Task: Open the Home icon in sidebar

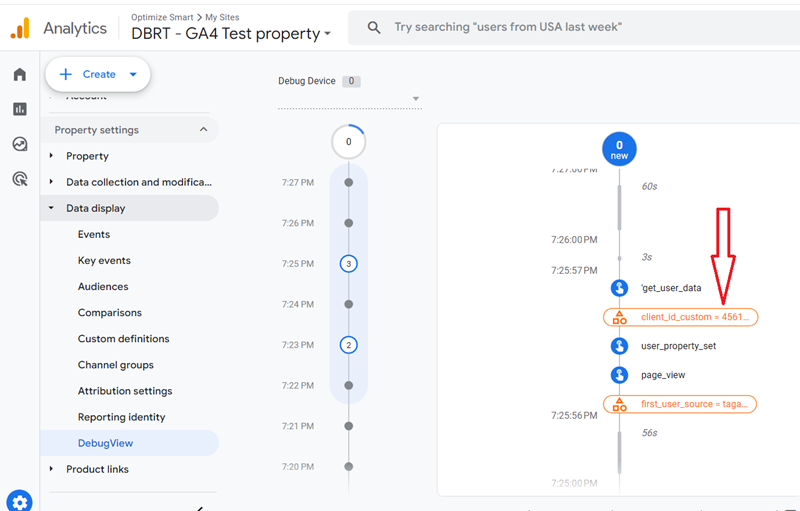Action: 20,74
